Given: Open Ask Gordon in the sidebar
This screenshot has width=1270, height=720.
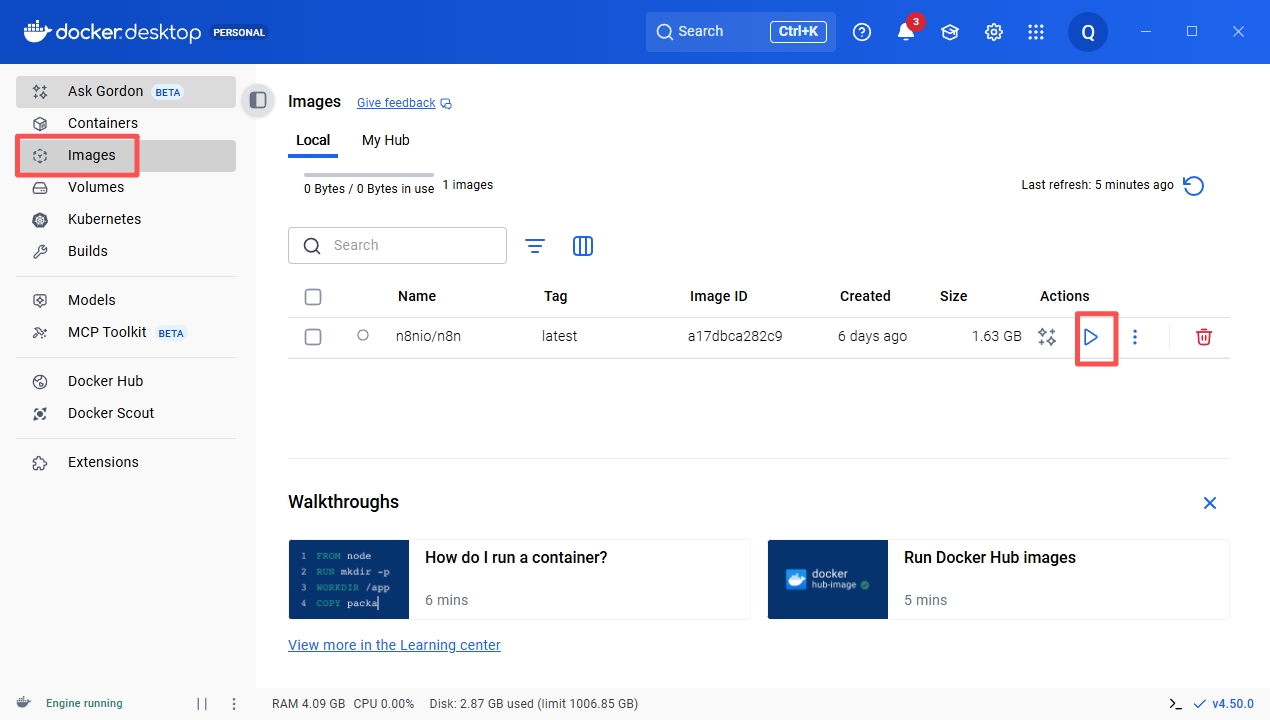Looking at the screenshot, I should pyautogui.click(x=126, y=92).
